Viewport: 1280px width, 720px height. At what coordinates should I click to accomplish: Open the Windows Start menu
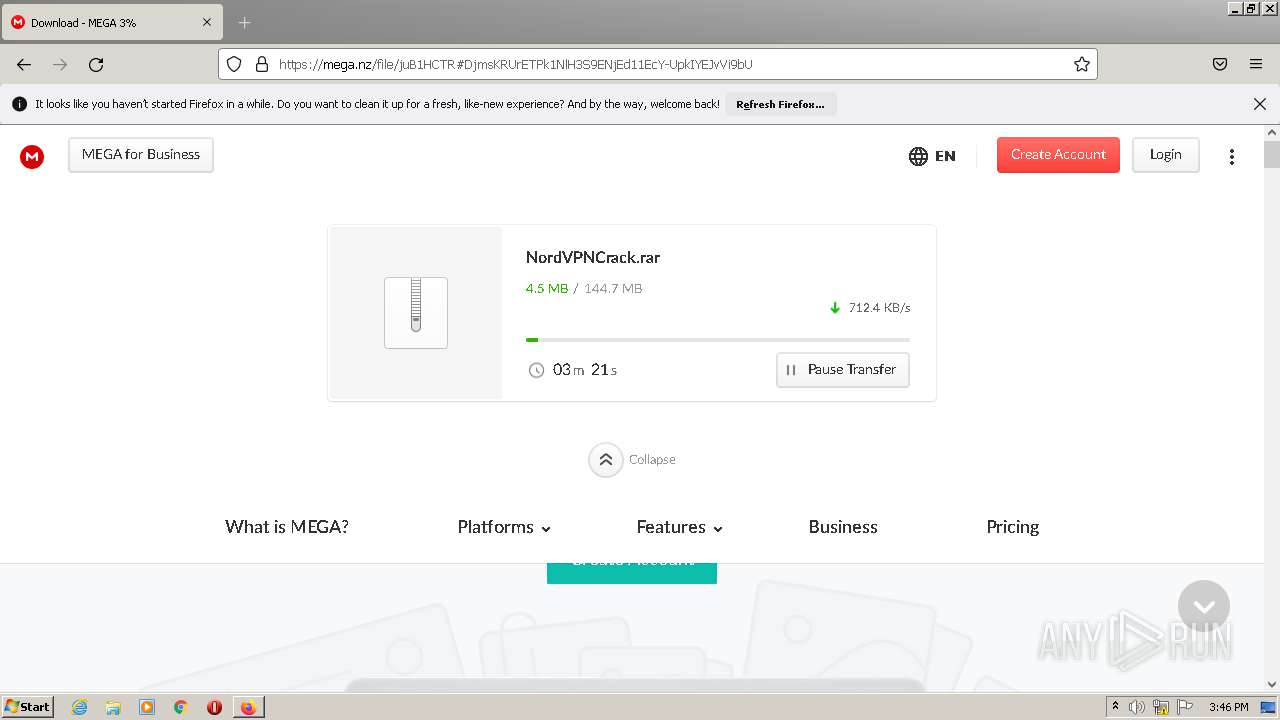coord(27,707)
